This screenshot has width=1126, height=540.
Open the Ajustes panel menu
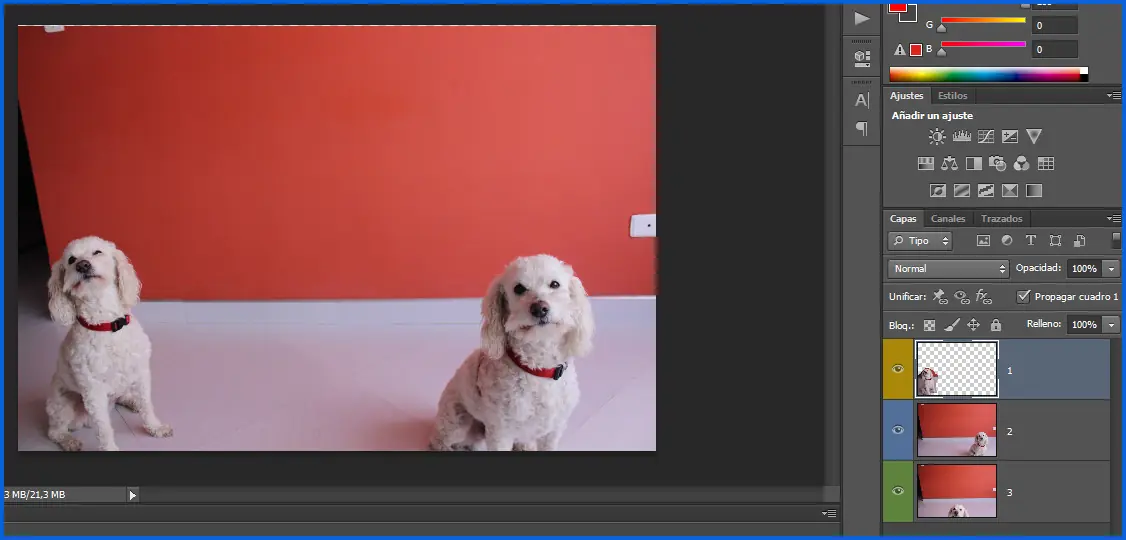[x=1114, y=96]
